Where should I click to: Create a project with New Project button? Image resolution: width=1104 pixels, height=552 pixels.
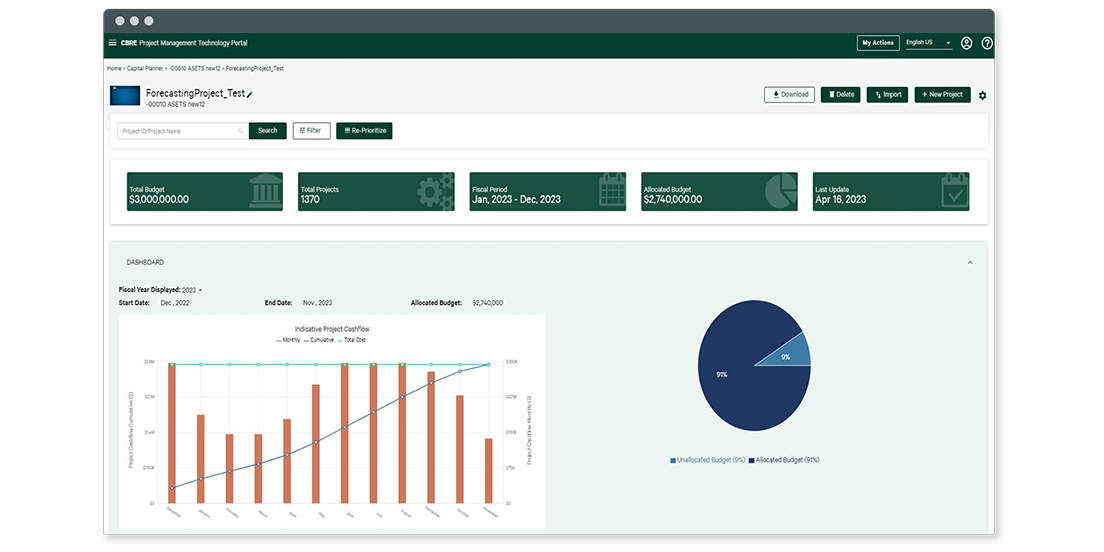click(x=942, y=95)
